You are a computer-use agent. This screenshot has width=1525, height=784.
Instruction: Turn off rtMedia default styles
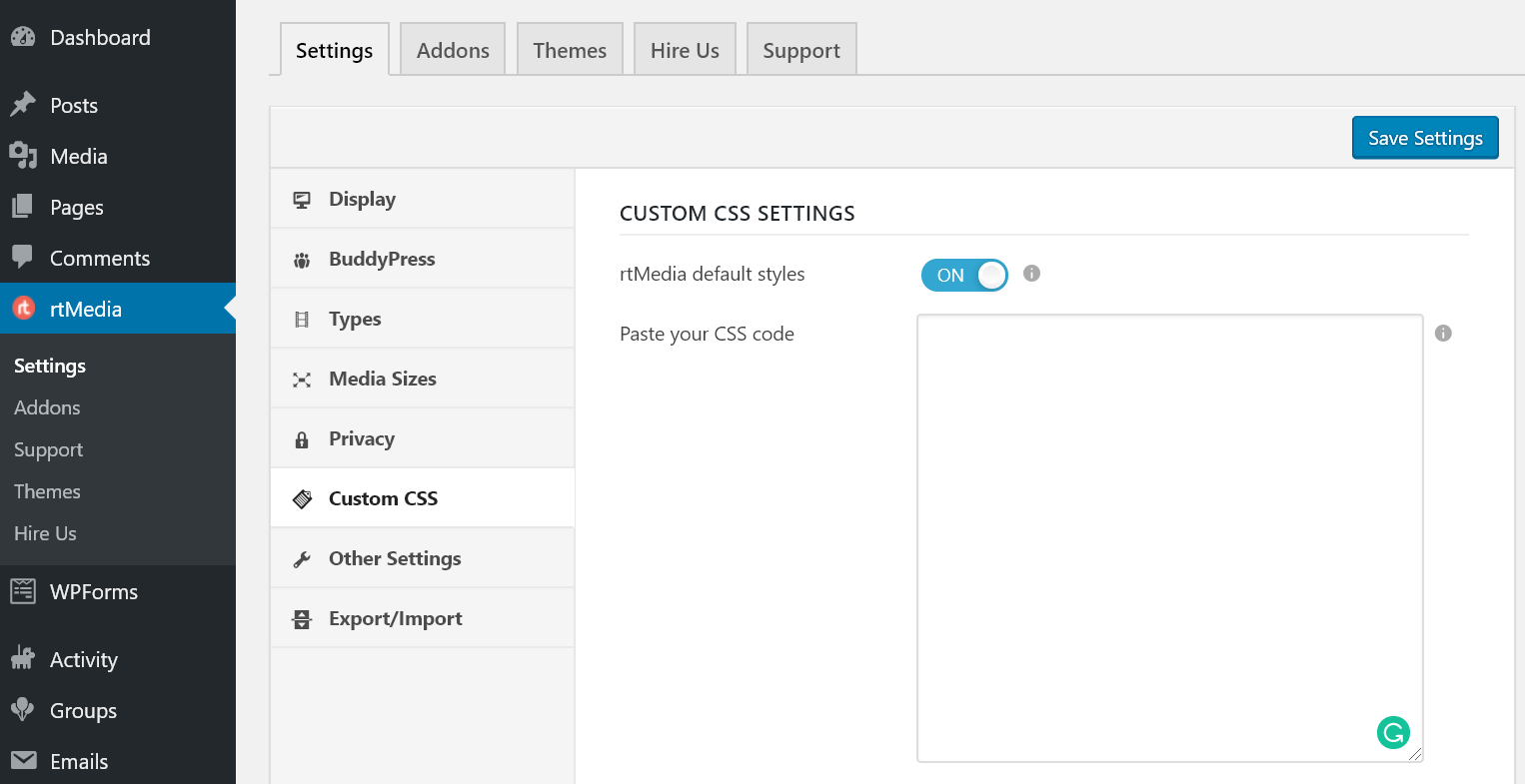point(964,275)
